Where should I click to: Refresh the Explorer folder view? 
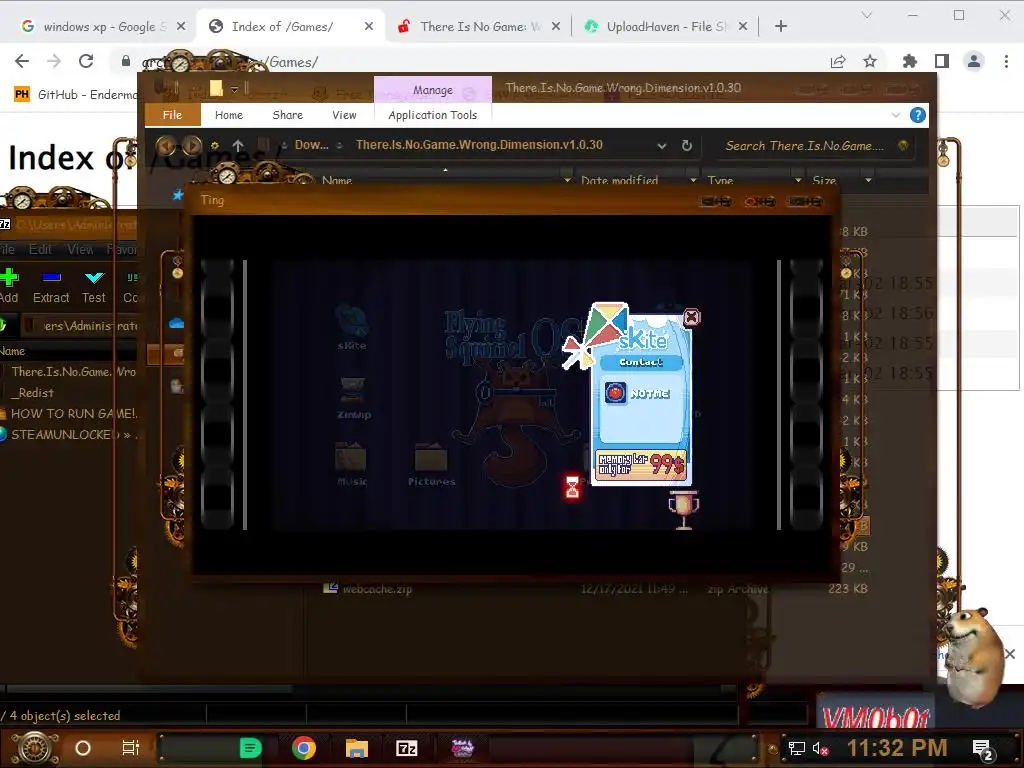(x=686, y=146)
